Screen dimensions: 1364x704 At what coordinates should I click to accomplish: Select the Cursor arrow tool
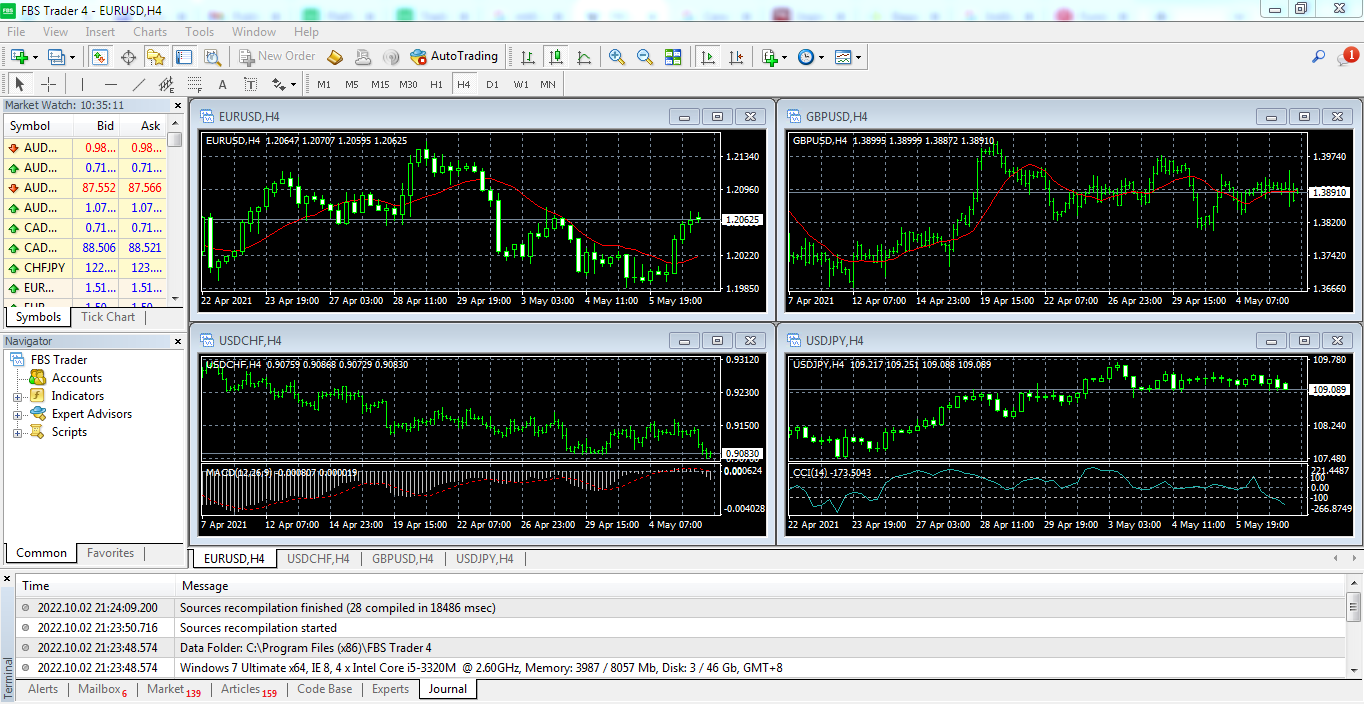(x=20, y=84)
